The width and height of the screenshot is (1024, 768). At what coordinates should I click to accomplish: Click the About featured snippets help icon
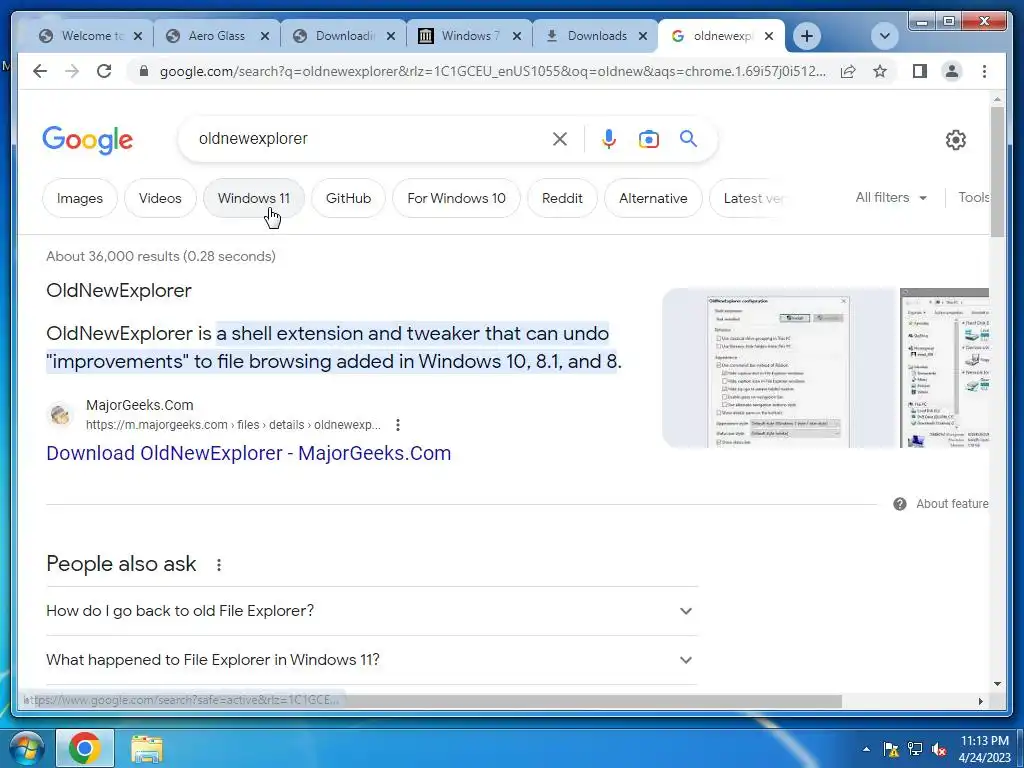(899, 504)
